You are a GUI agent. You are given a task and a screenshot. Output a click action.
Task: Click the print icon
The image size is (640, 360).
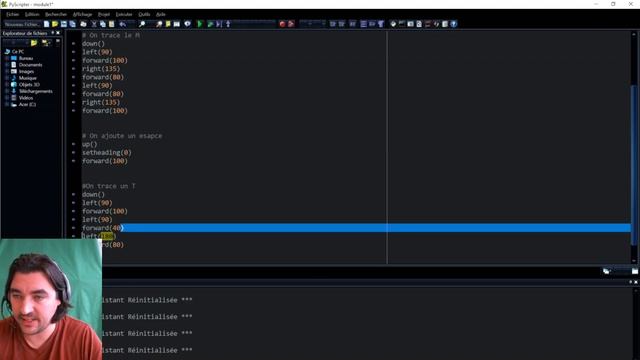point(83,24)
